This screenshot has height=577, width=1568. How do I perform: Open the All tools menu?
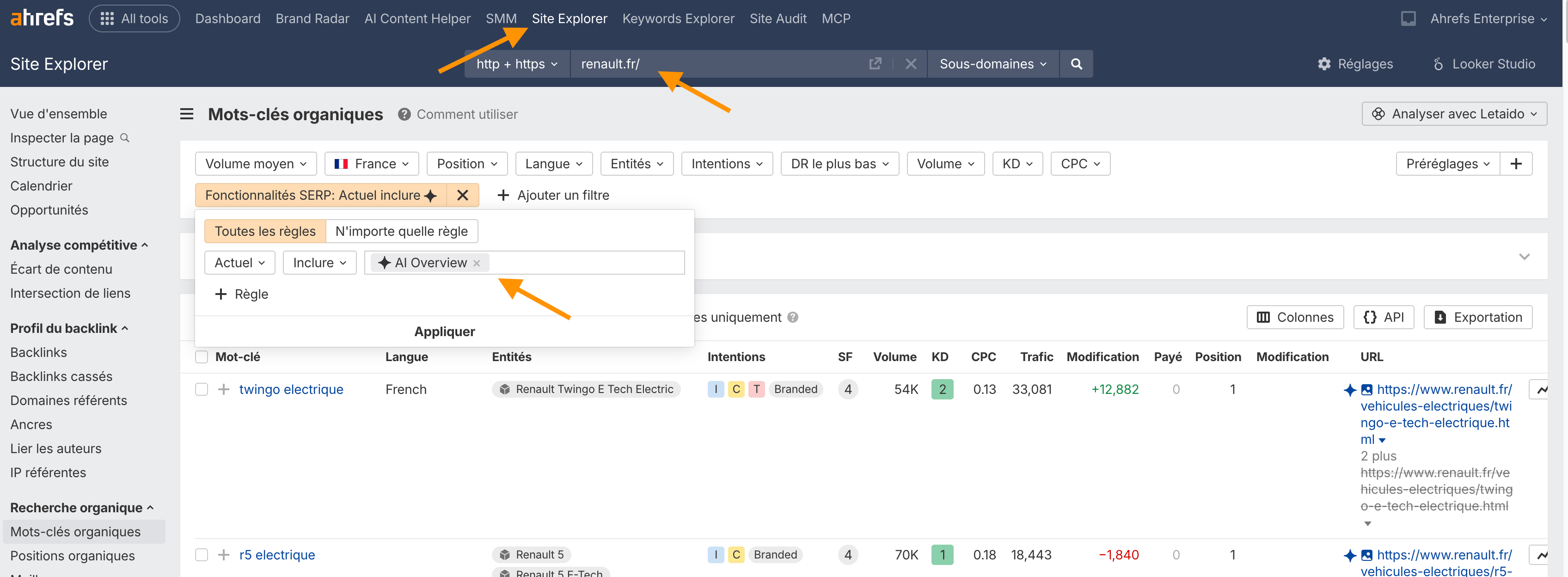[135, 19]
